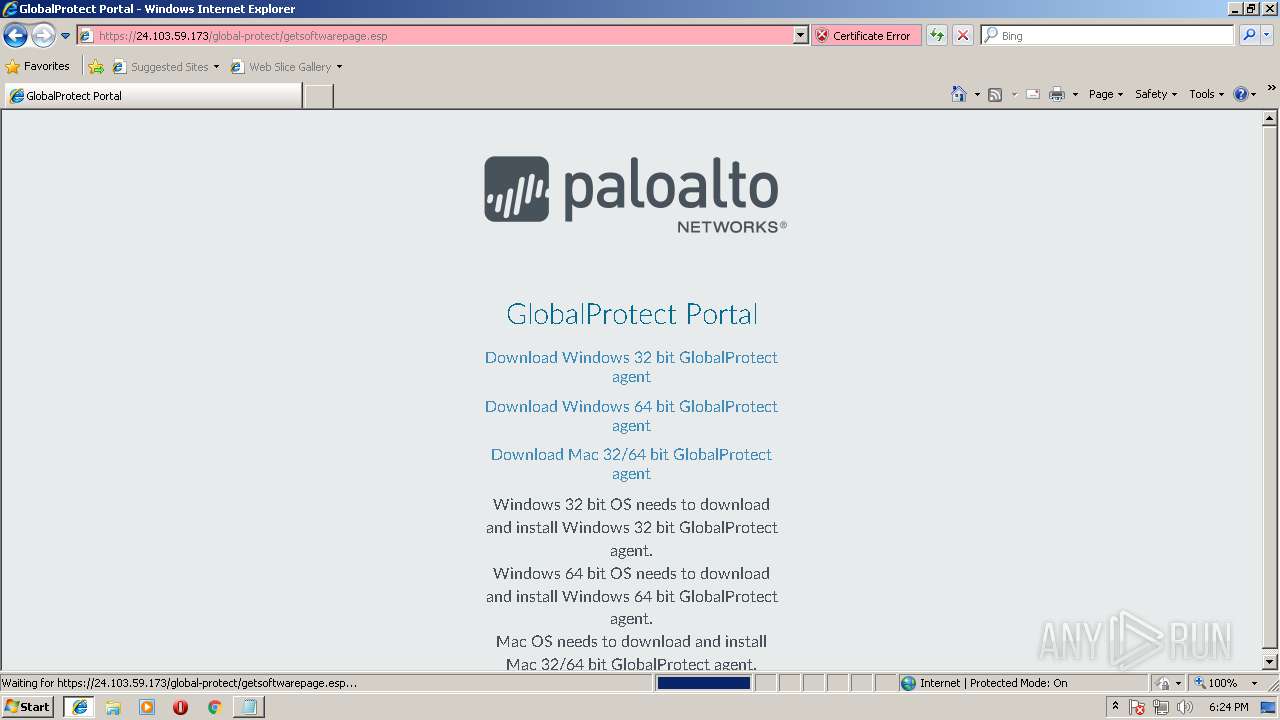The height and width of the screenshot is (720, 1280).
Task: Click the Read Mail envelope icon
Action: pos(1033,94)
